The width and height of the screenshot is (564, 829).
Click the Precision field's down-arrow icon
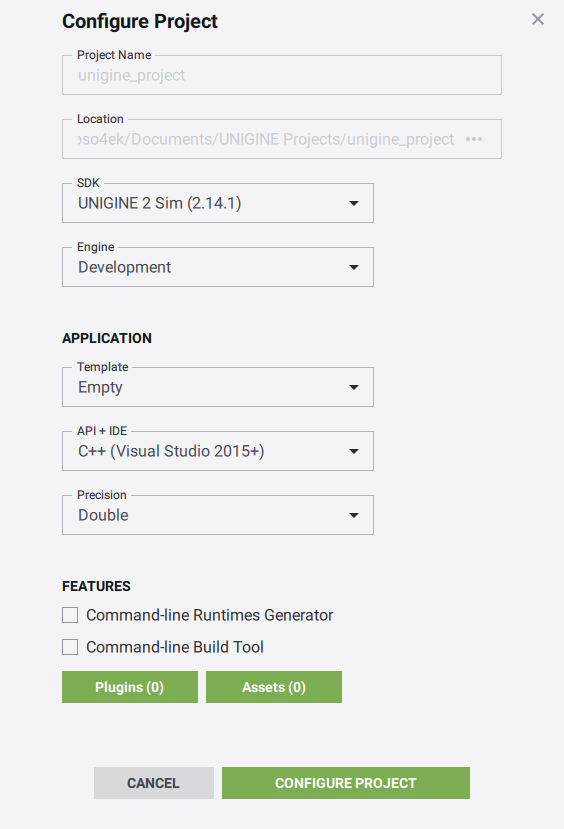click(354, 515)
